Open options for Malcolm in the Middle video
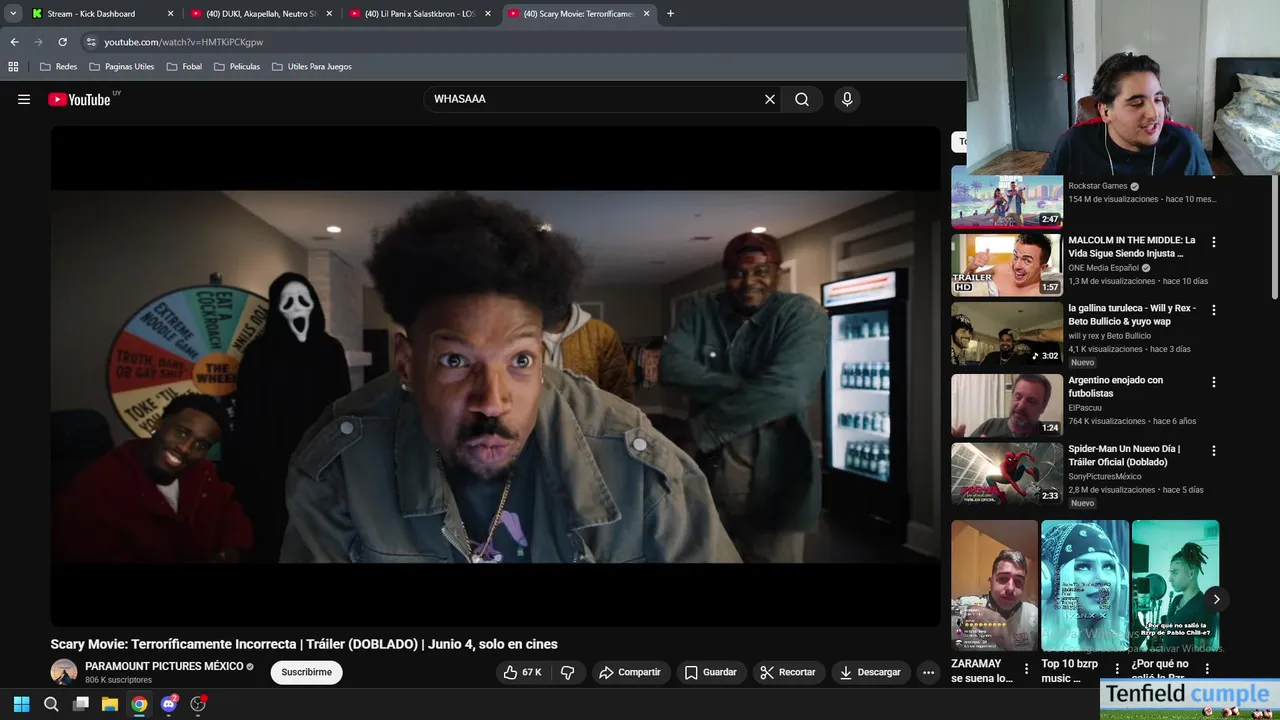 [x=1214, y=242]
